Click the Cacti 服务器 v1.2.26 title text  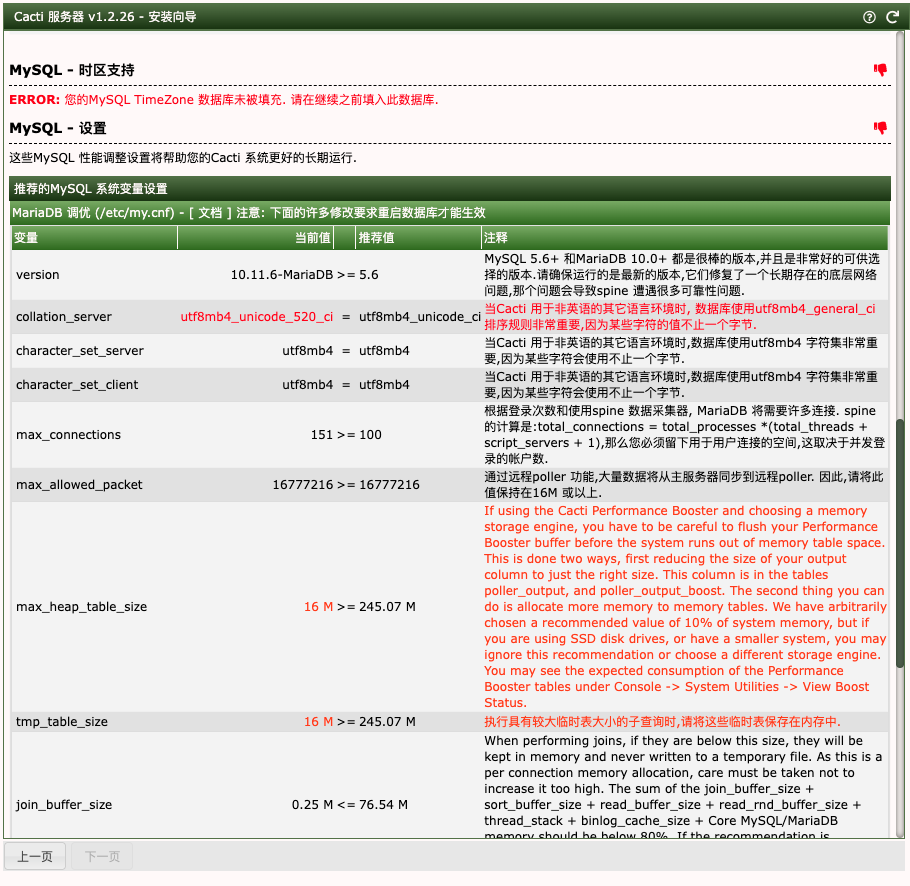(x=104, y=17)
